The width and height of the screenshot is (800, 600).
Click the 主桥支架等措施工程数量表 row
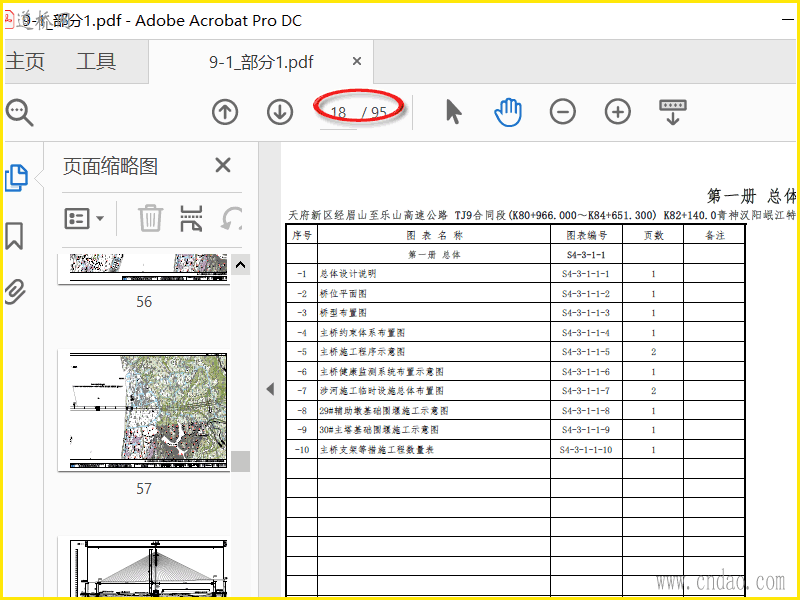tap(377, 449)
